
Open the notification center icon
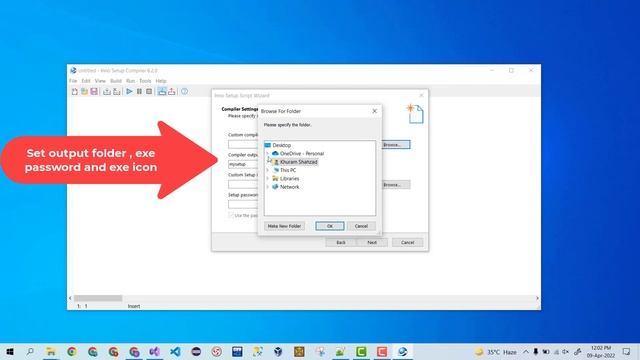click(627, 352)
